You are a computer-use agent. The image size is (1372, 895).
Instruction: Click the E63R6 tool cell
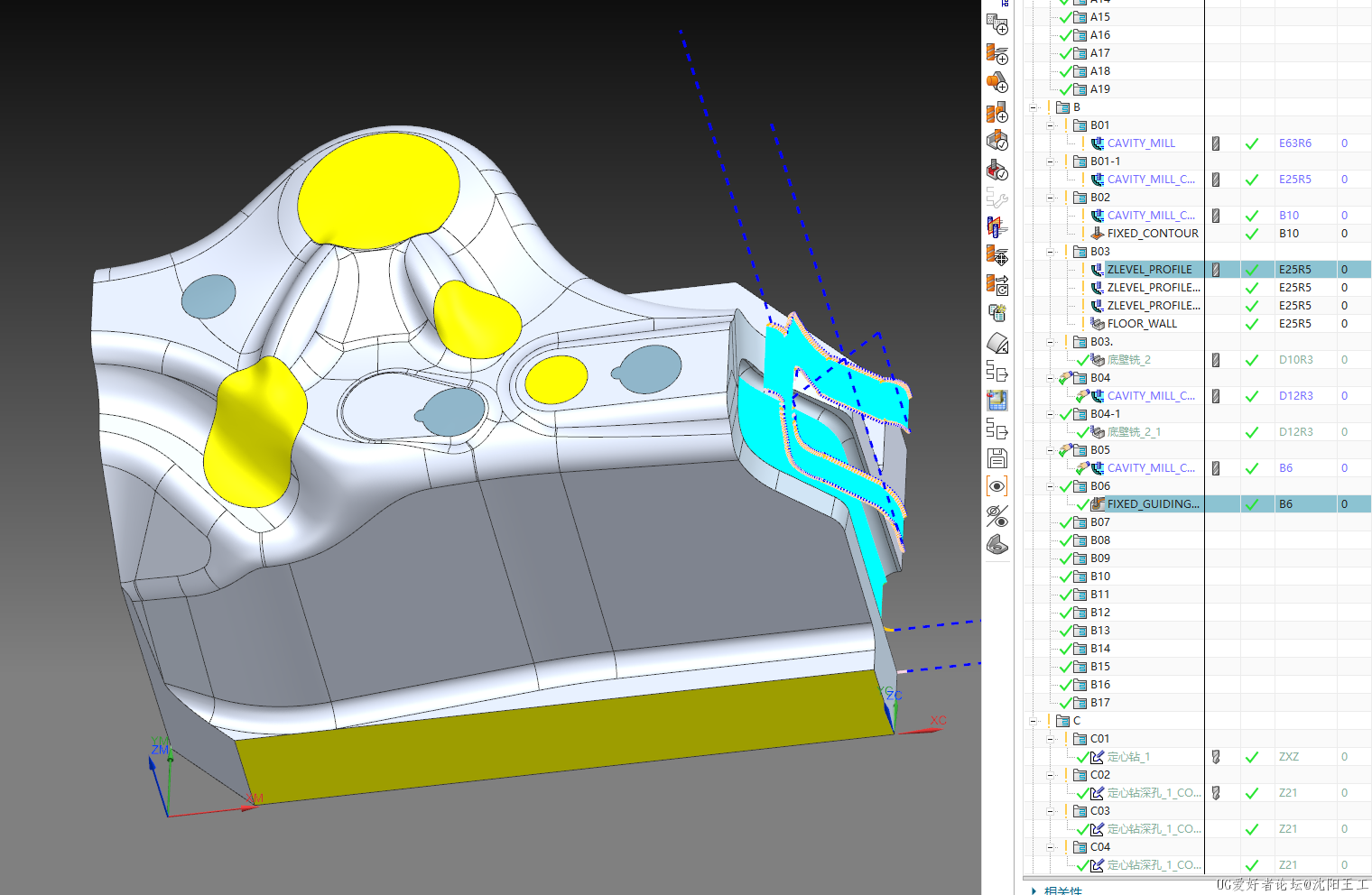(x=1294, y=143)
